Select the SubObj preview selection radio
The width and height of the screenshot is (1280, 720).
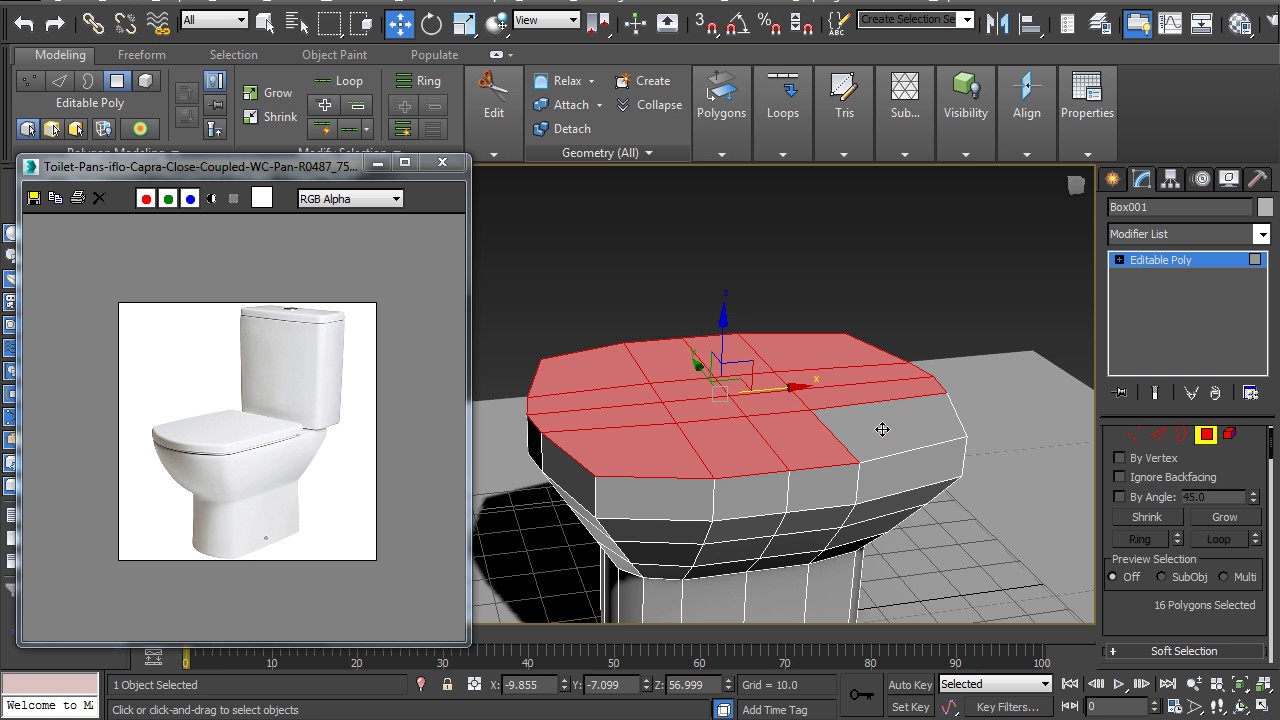[x=1161, y=577]
